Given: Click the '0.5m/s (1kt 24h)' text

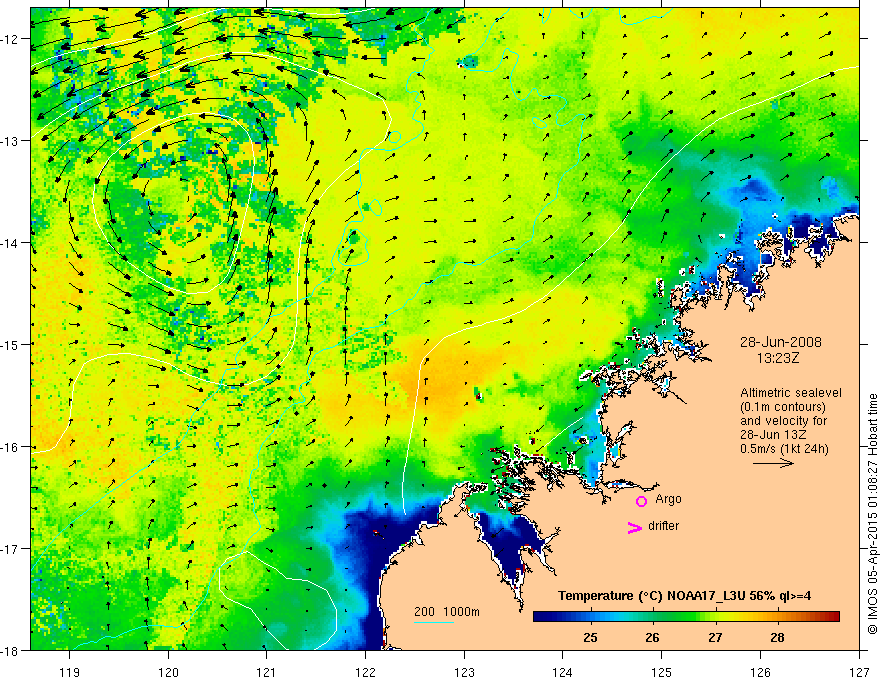Looking at the screenshot, I should (784, 448).
